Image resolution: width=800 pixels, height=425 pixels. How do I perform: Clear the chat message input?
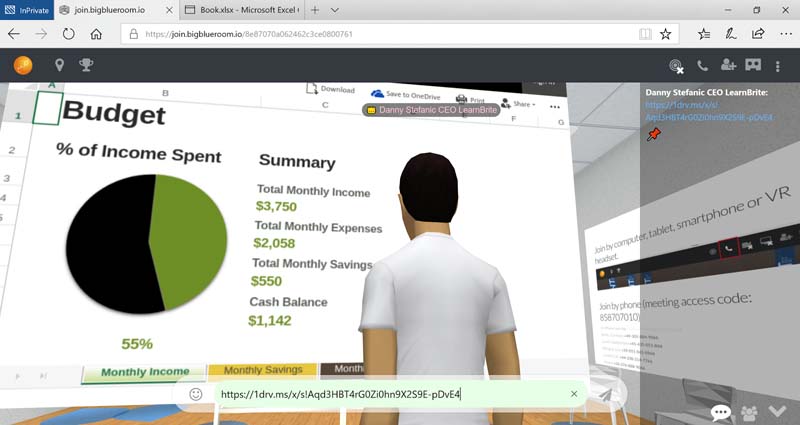pos(574,394)
